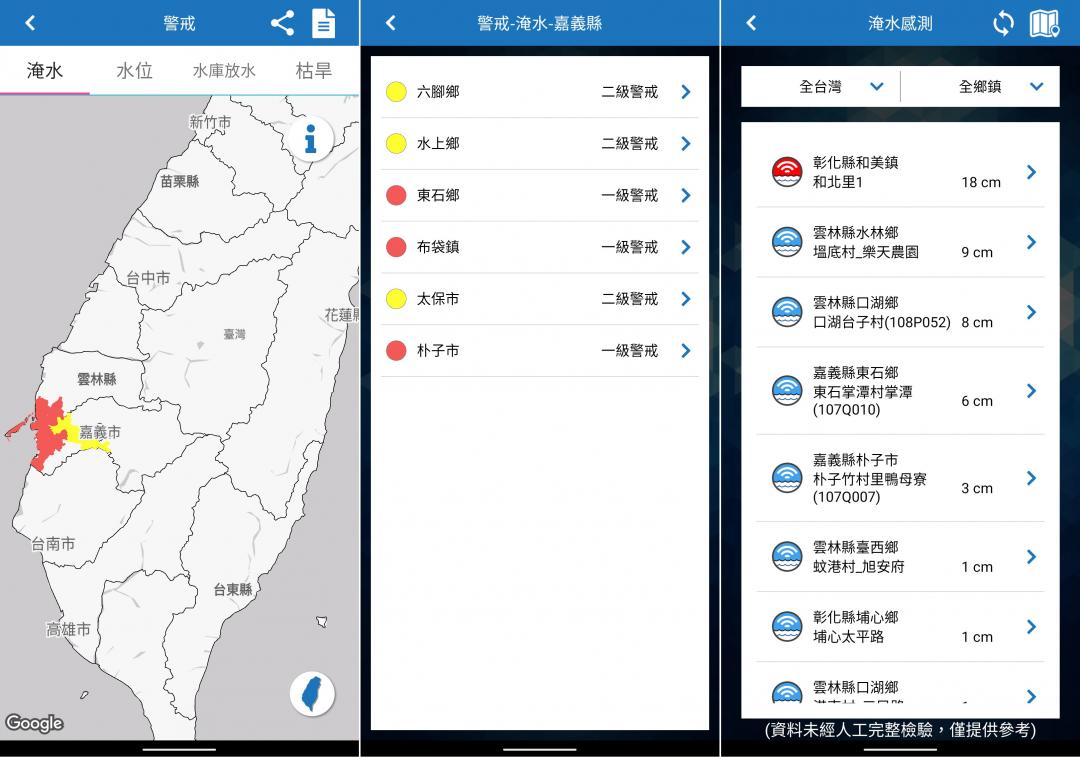Click the red status dot beside 朴子市
The image size is (1080, 757).
[397, 351]
